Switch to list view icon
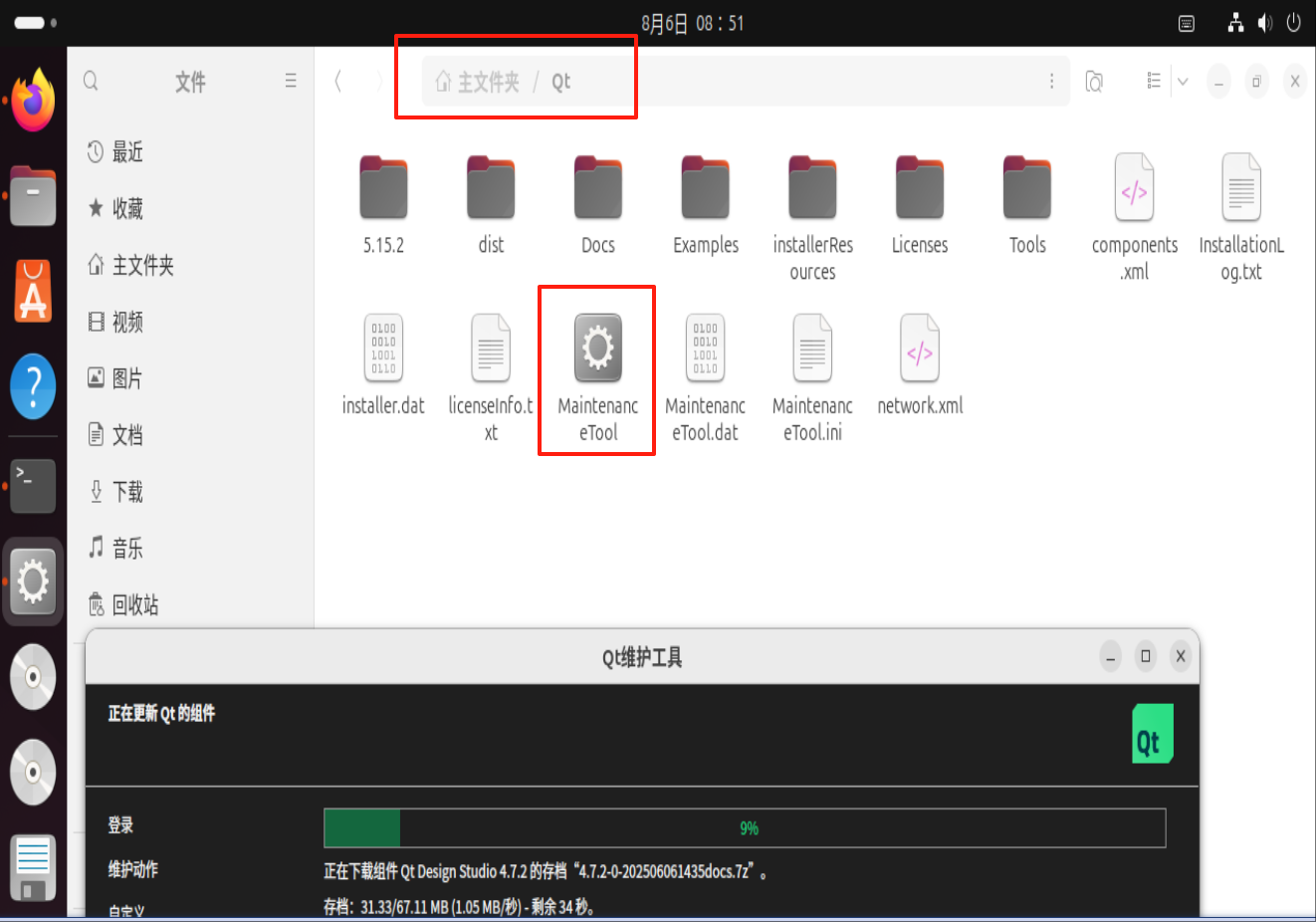Image resolution: width=1316 pixels, height=922 pixels. (x=1154, y=81)
